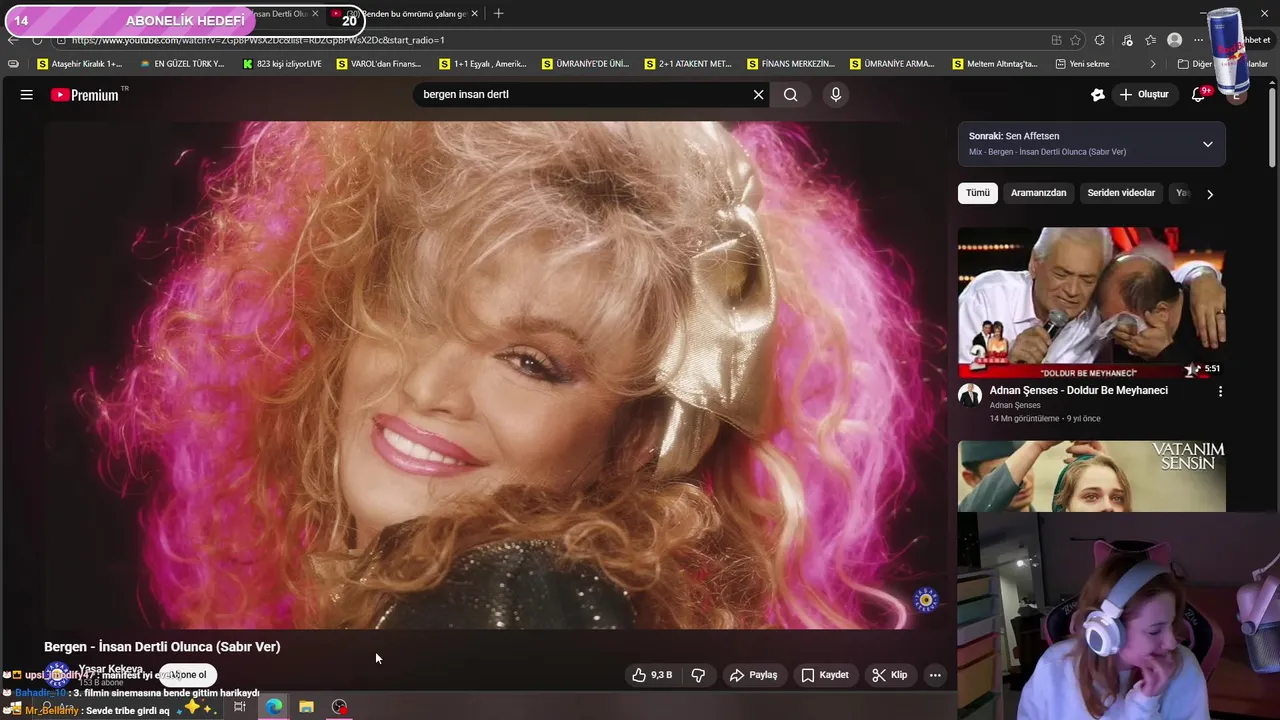
Task: Click the magnifier search button
Action: point(791,95)
